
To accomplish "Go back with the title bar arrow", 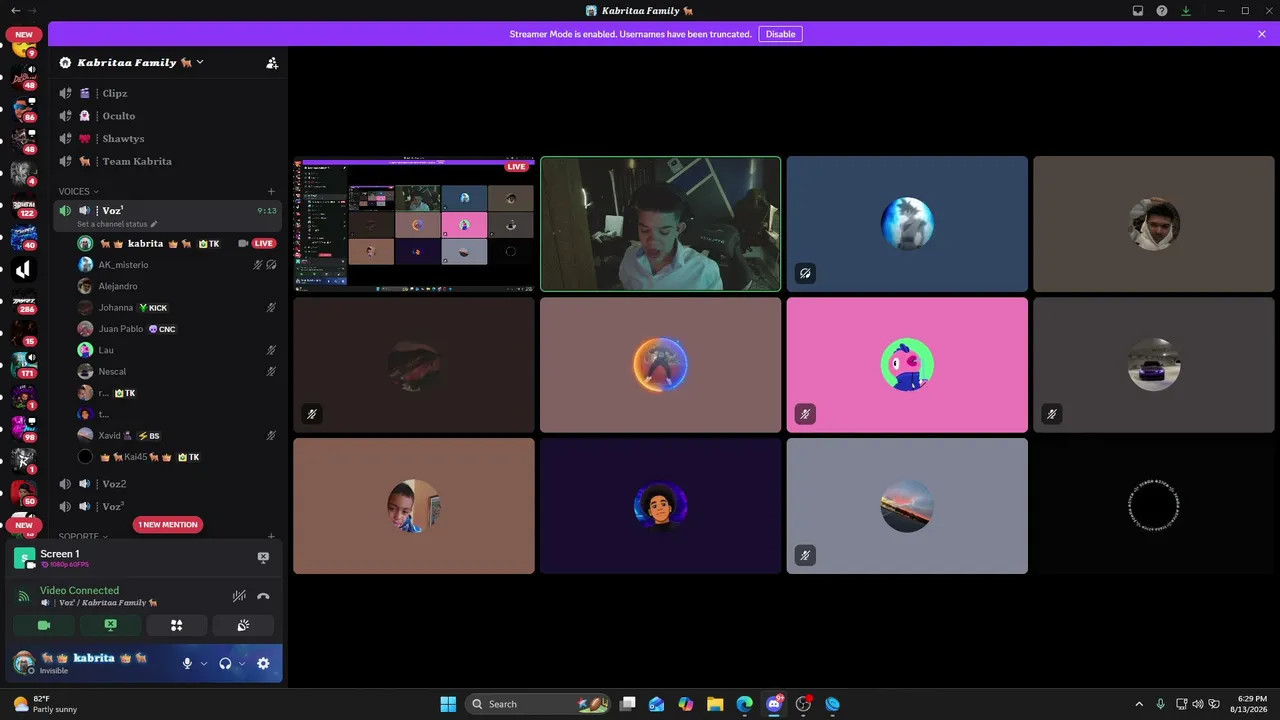I will point(15,11).
